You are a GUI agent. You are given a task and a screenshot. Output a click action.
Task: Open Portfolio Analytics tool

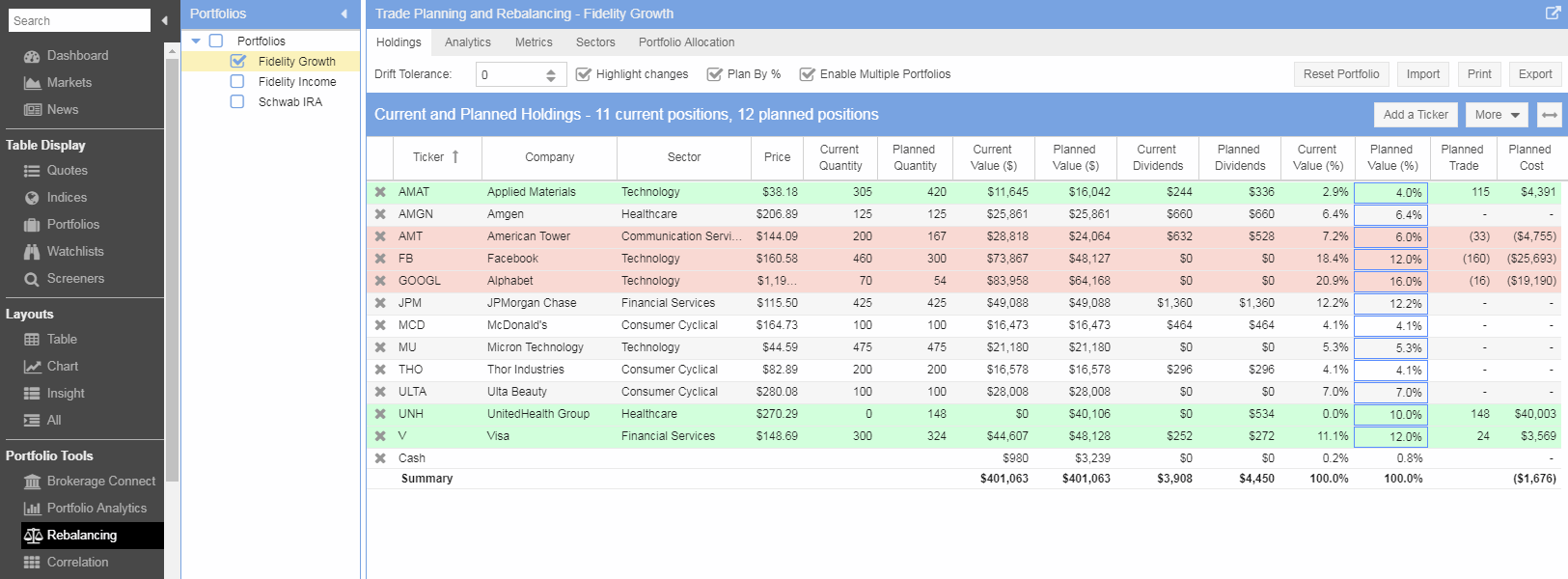(85, 509)
